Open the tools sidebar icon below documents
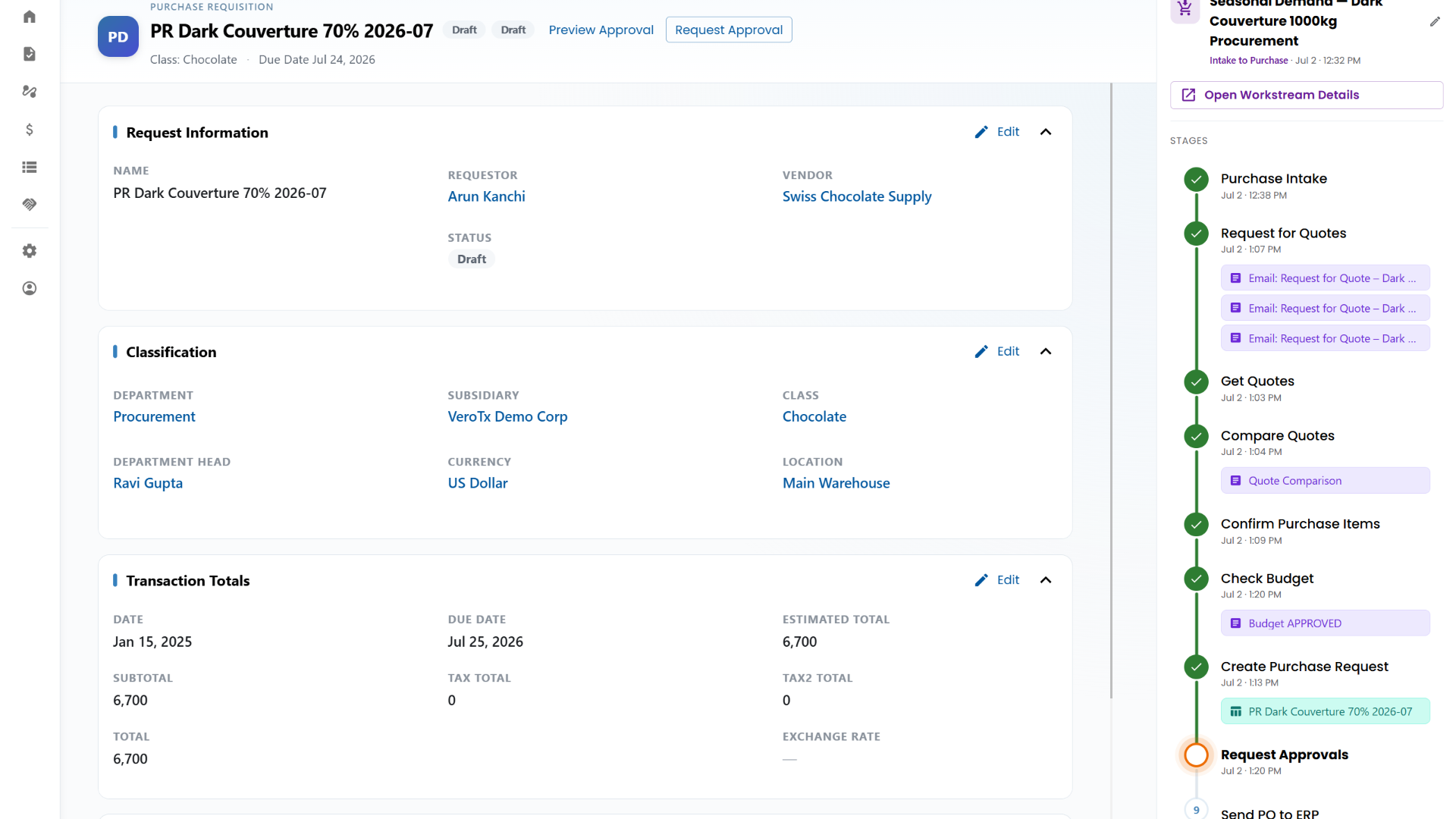 30,91
